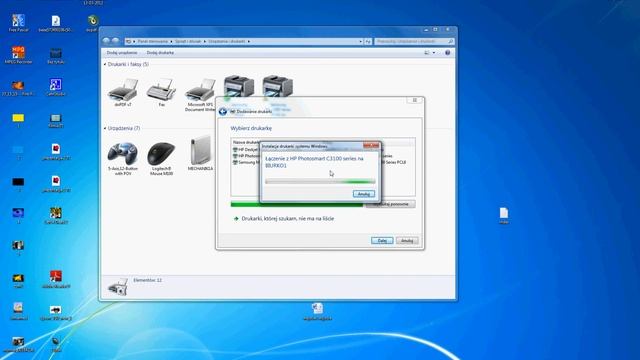Collapse the Urządzenia (7) group
640x360 pixels.
(x=105, y=129)
